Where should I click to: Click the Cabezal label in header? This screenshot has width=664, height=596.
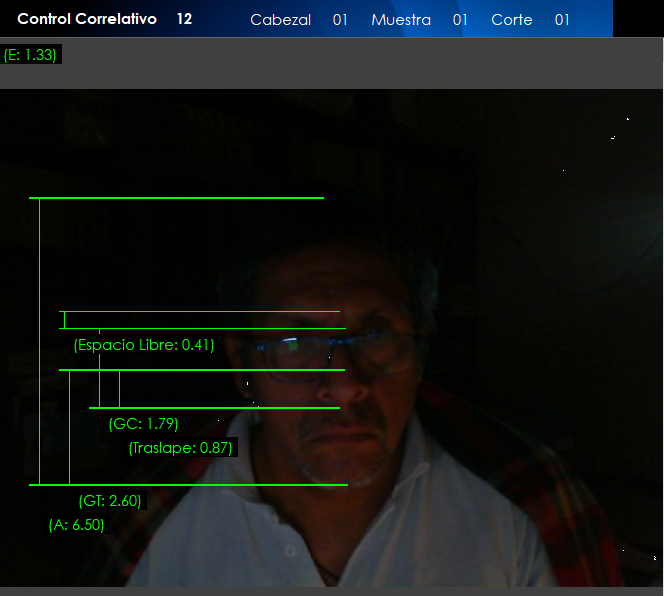pos(280,20)
